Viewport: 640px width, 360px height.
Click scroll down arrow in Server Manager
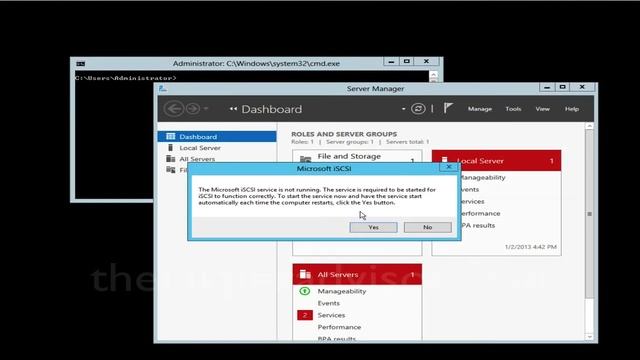click(x=589, y=337)
